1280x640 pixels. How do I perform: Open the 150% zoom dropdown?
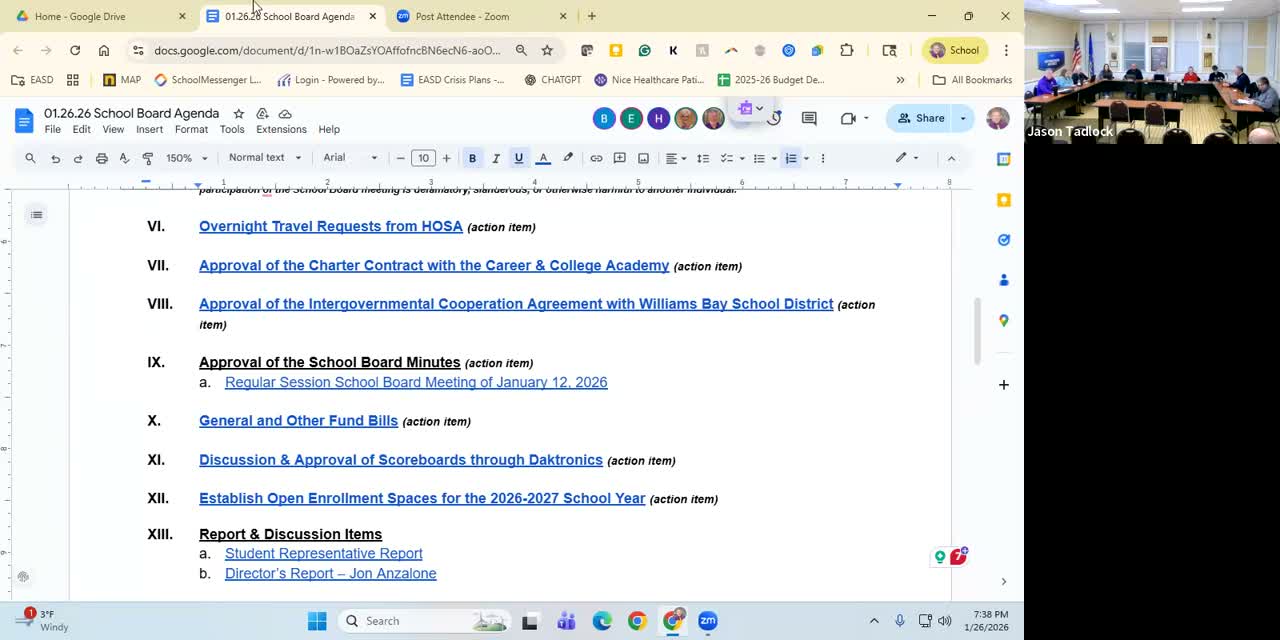coord(186,158)
